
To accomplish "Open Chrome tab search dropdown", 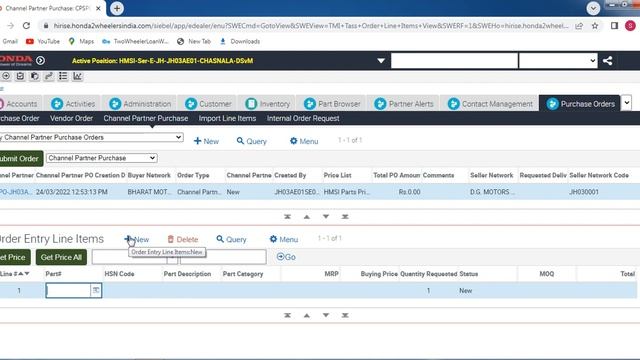I will coord(593,8).
